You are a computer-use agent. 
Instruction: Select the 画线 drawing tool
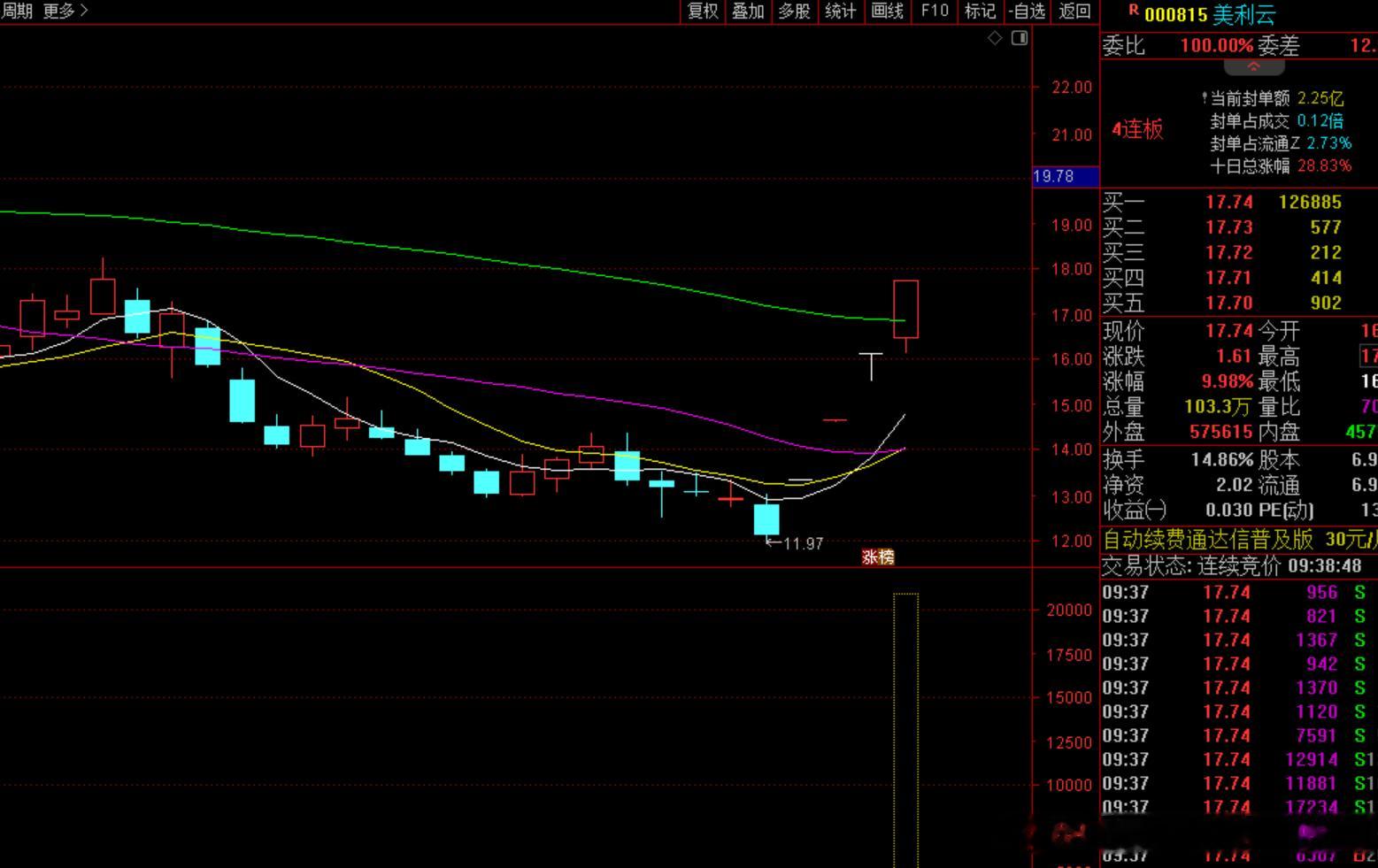pos(887,11)
